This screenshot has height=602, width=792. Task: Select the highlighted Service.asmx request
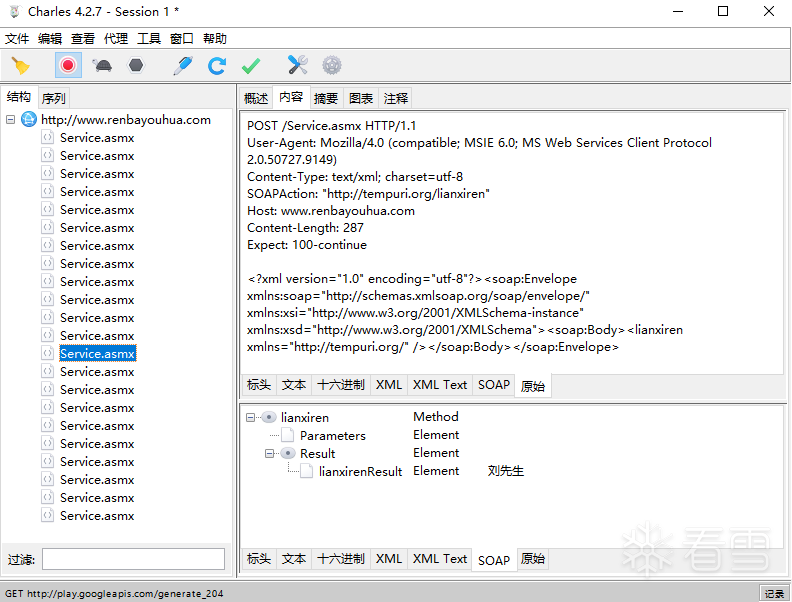pyautogui.click(x=97, y=354)
